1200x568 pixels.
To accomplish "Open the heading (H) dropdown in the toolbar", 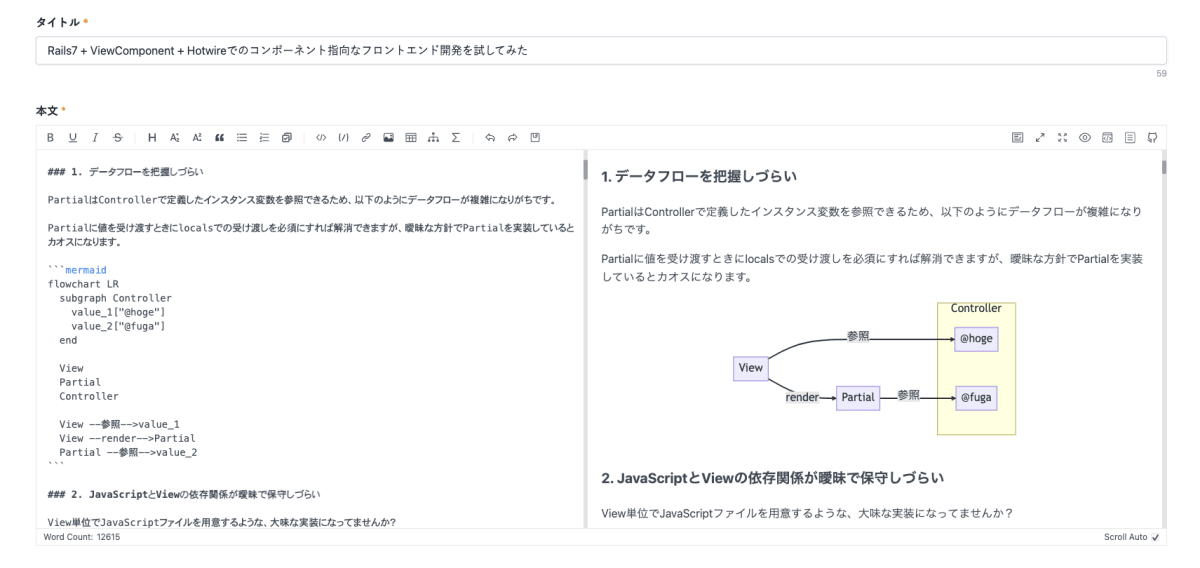I will click(x=152, y=136).
